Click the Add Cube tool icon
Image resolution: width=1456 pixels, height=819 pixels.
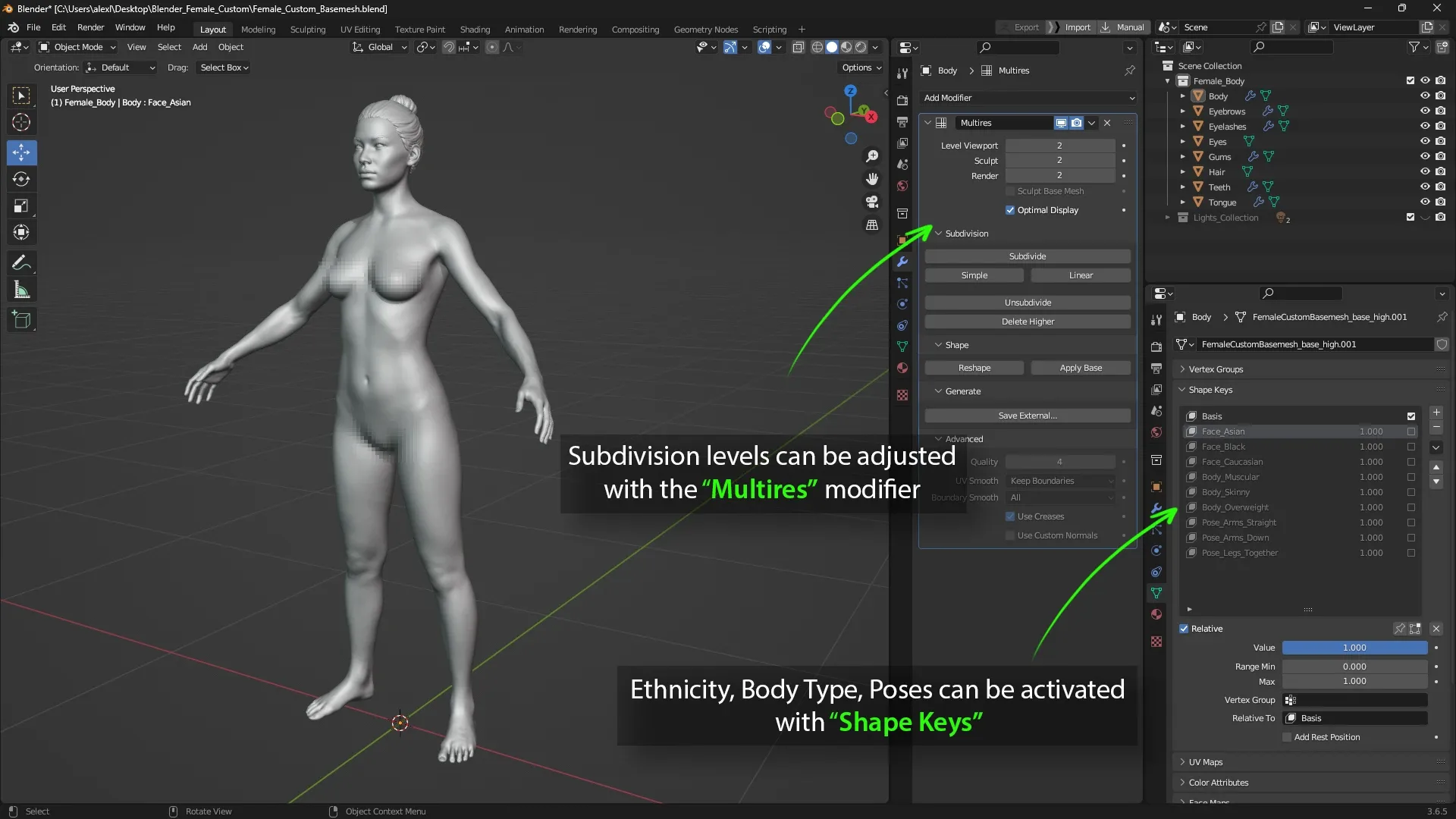(21, 320)
